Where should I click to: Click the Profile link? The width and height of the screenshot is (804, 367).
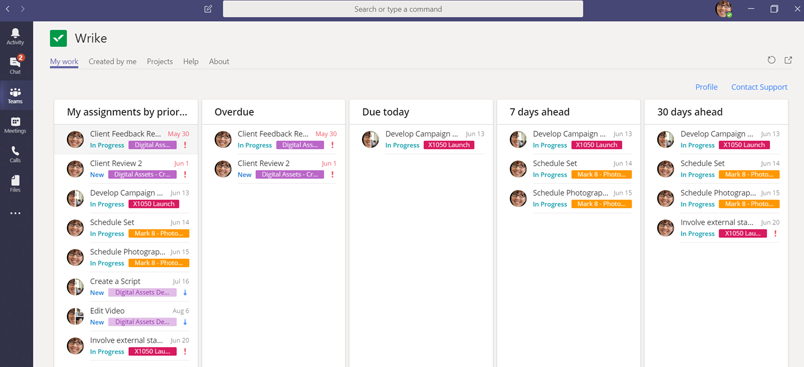coord(706,87)
